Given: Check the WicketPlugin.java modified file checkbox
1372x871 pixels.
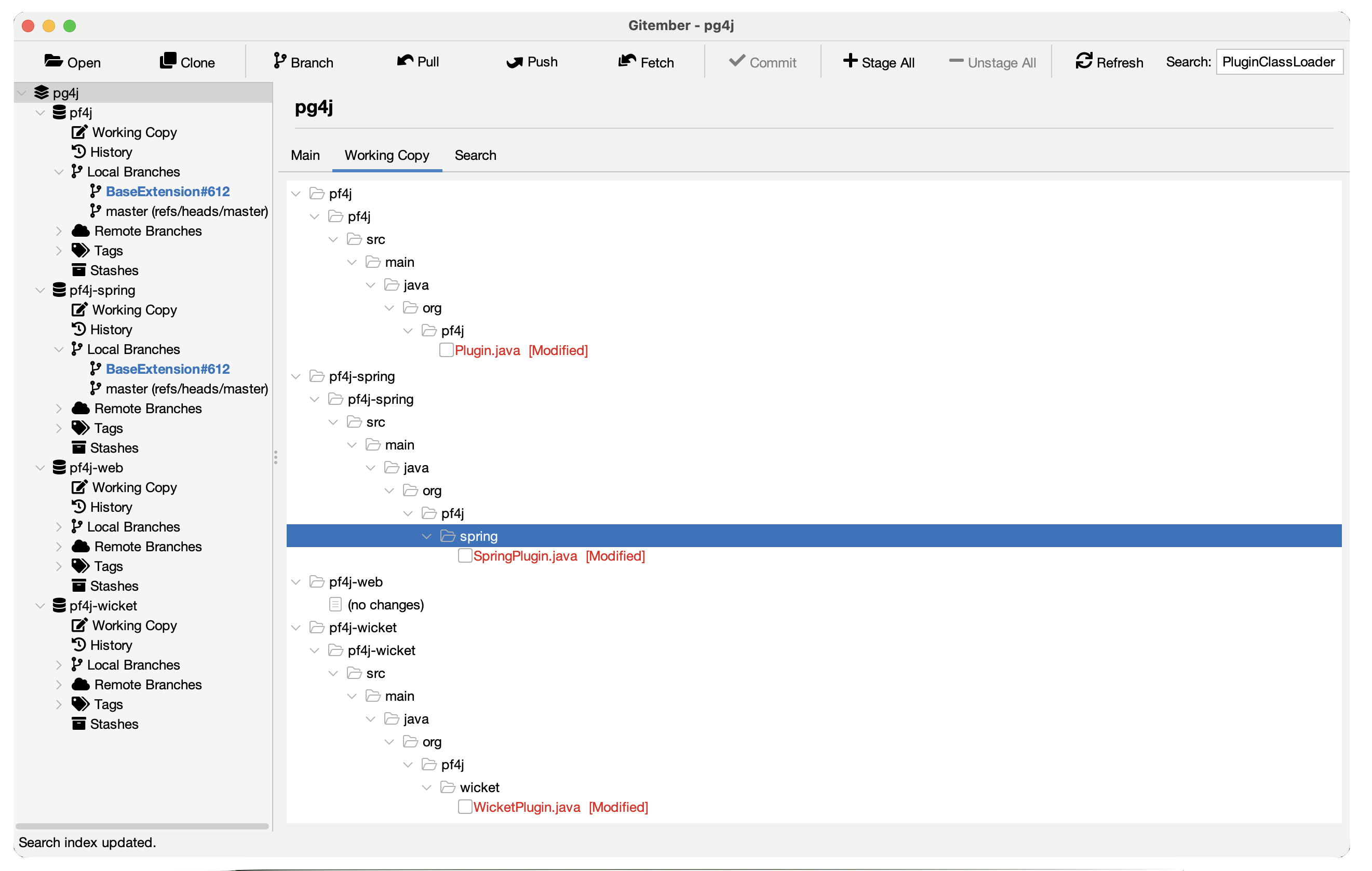Looking at the screenshot, I should (x=465, y=807).
